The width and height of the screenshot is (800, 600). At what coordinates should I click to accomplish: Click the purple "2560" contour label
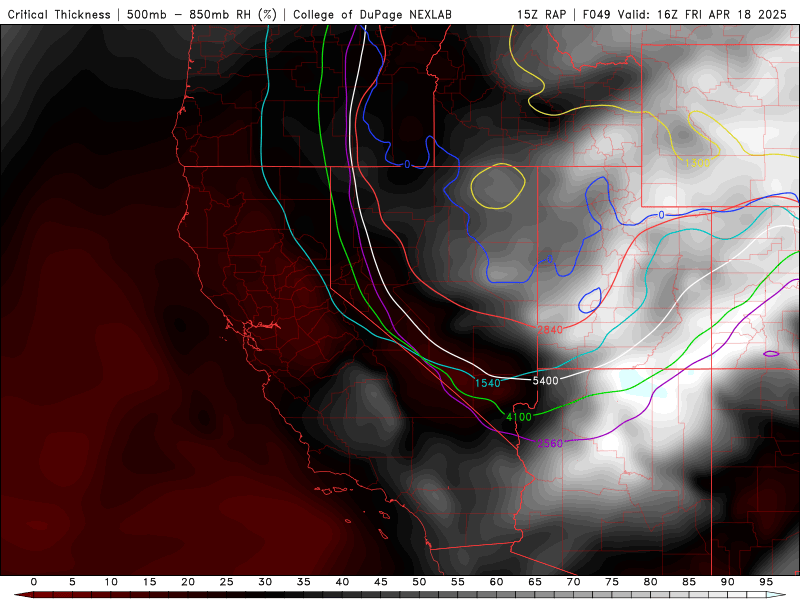[550, 443]
